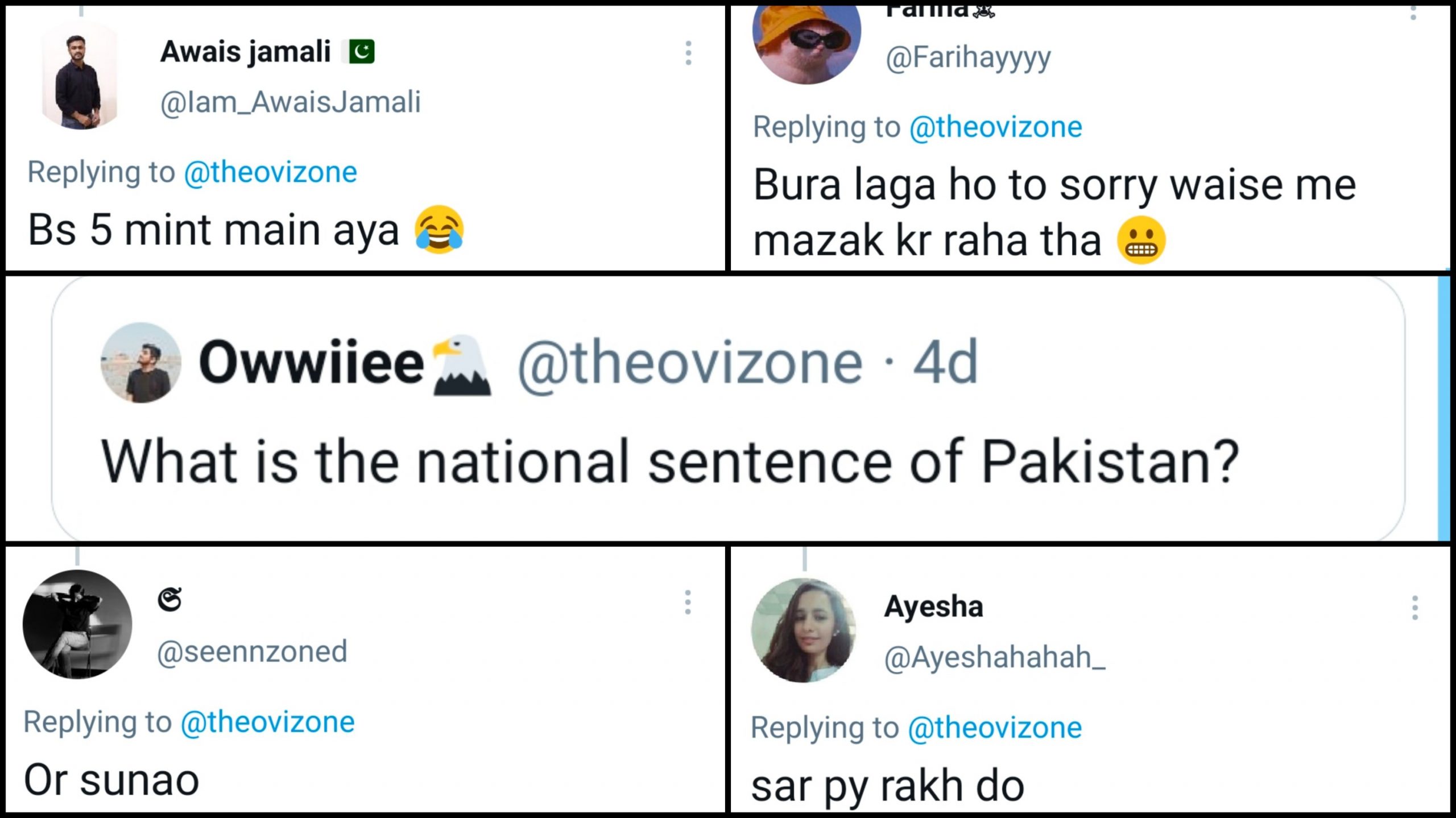
Task: Open more options menu on Ayesha's tweet
Action: point(1414,608)
